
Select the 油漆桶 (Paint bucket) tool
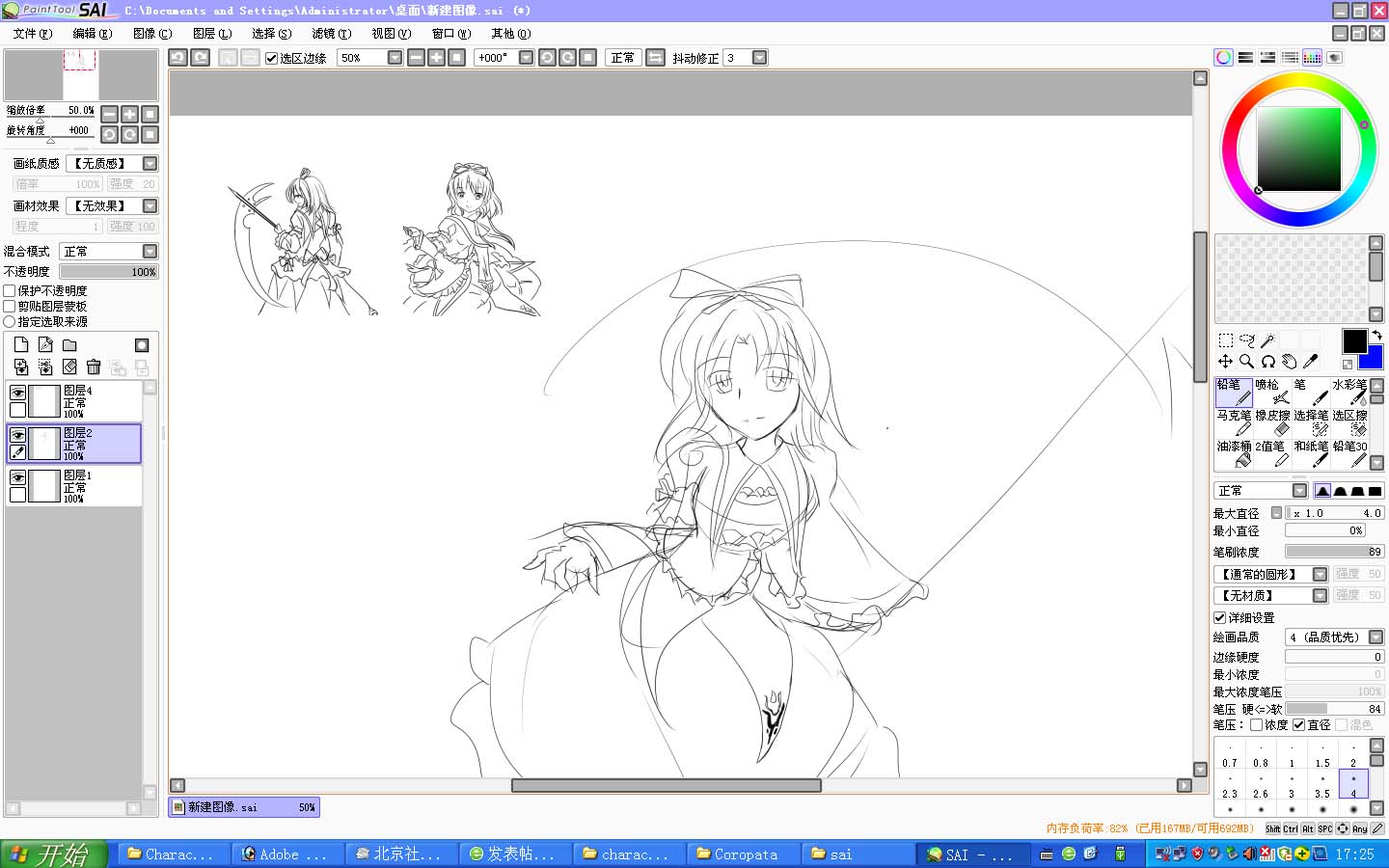[1234, 453]
